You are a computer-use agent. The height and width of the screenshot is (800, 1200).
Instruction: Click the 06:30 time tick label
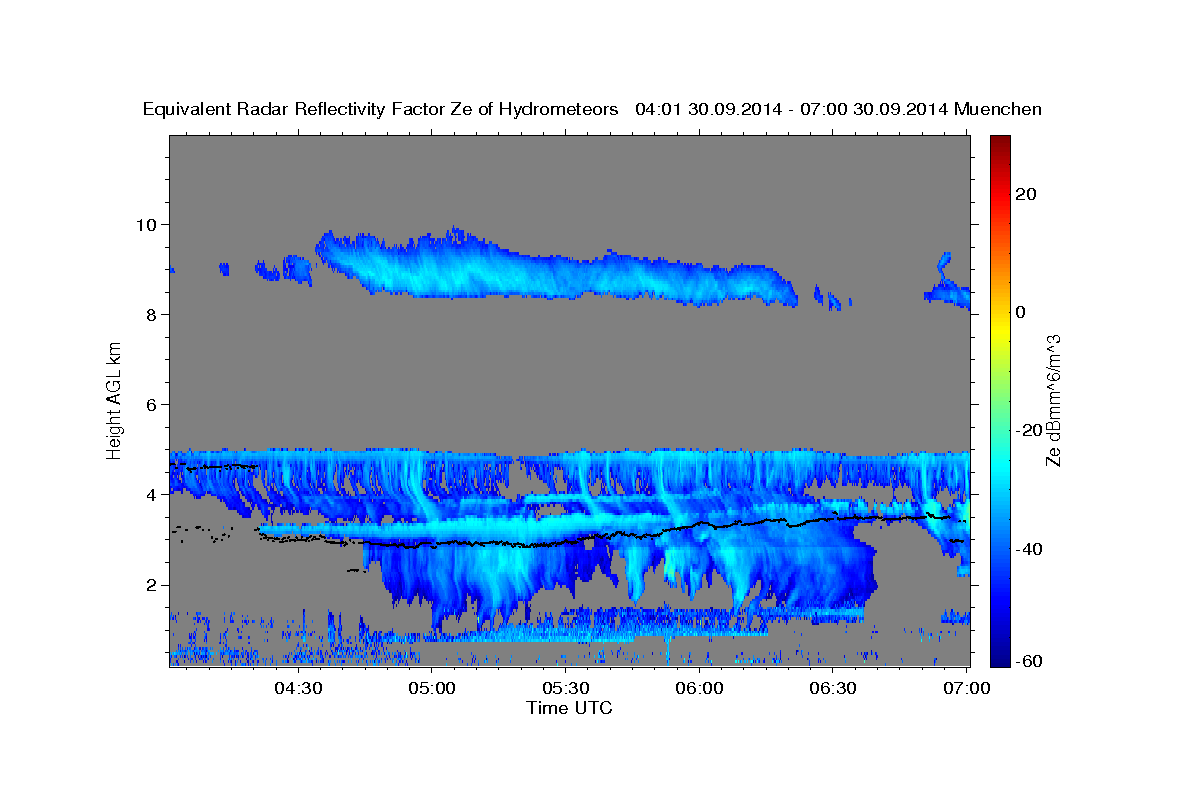(832, 689)
